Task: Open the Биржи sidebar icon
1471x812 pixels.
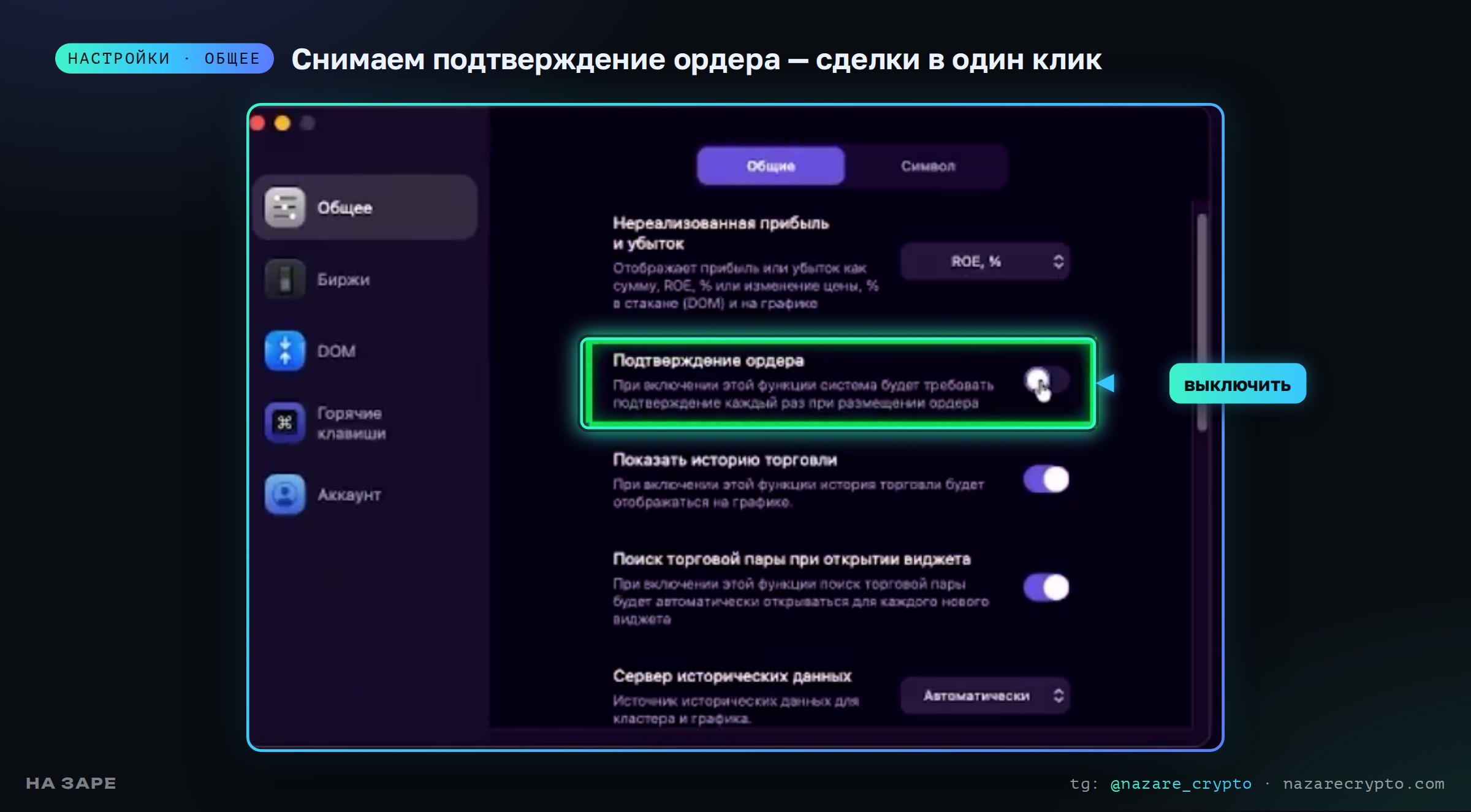Action: coord(284,279)
